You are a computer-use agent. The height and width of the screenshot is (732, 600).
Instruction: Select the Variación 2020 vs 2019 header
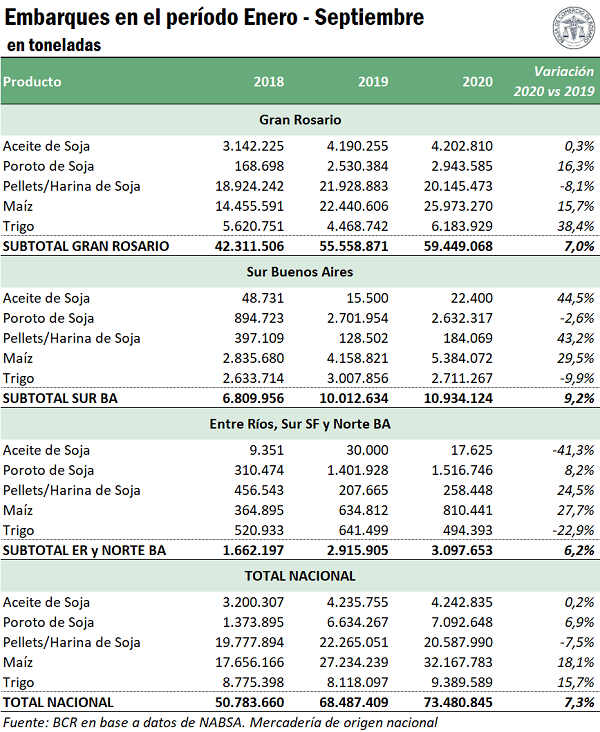coord(553,82)
